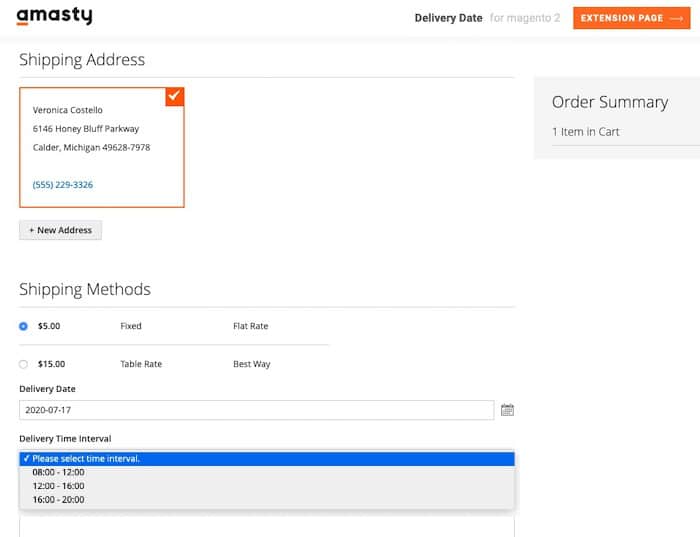Click the 'Delivery Date' header title
This screenshot has width=700, height=537.
pos(448,18)
